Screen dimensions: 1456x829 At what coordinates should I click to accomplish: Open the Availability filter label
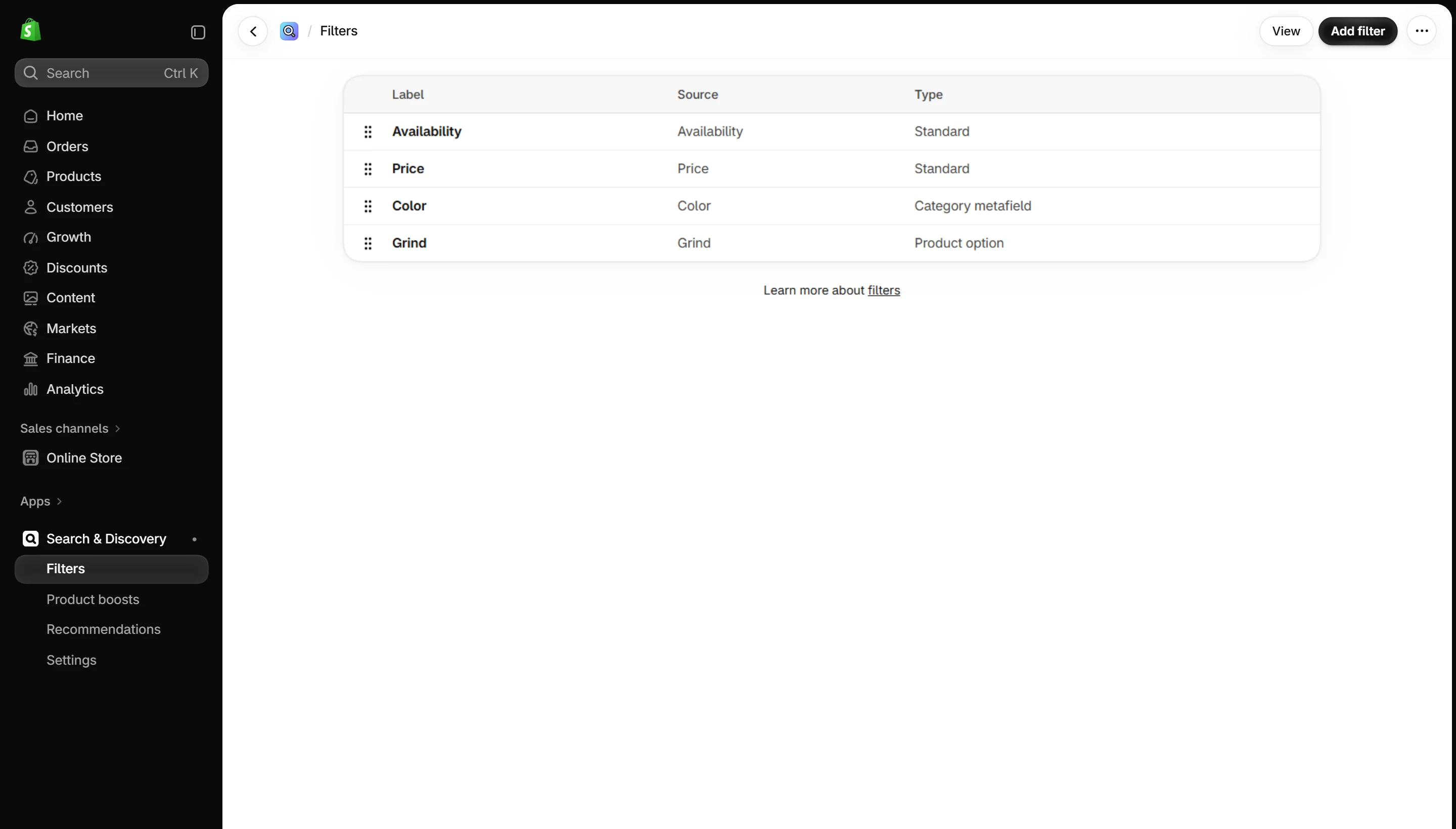[427, 131]
